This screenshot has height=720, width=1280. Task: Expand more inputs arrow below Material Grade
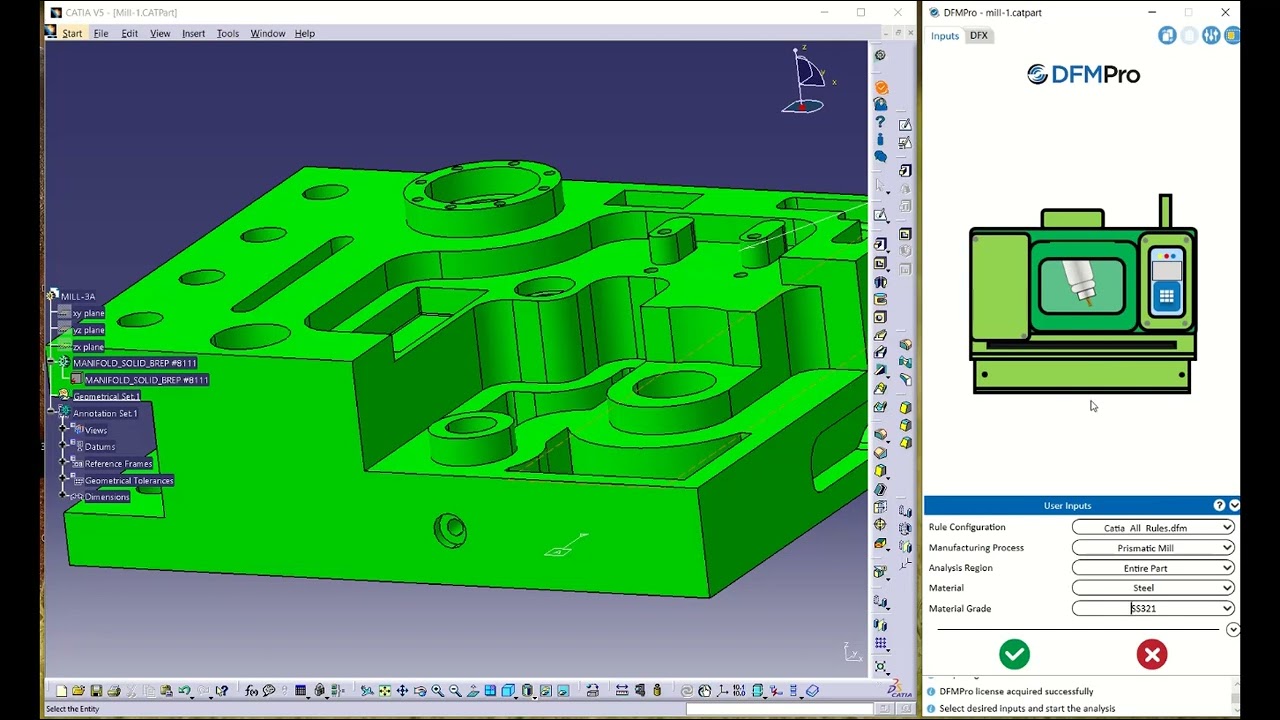[x=1233, y=629]
